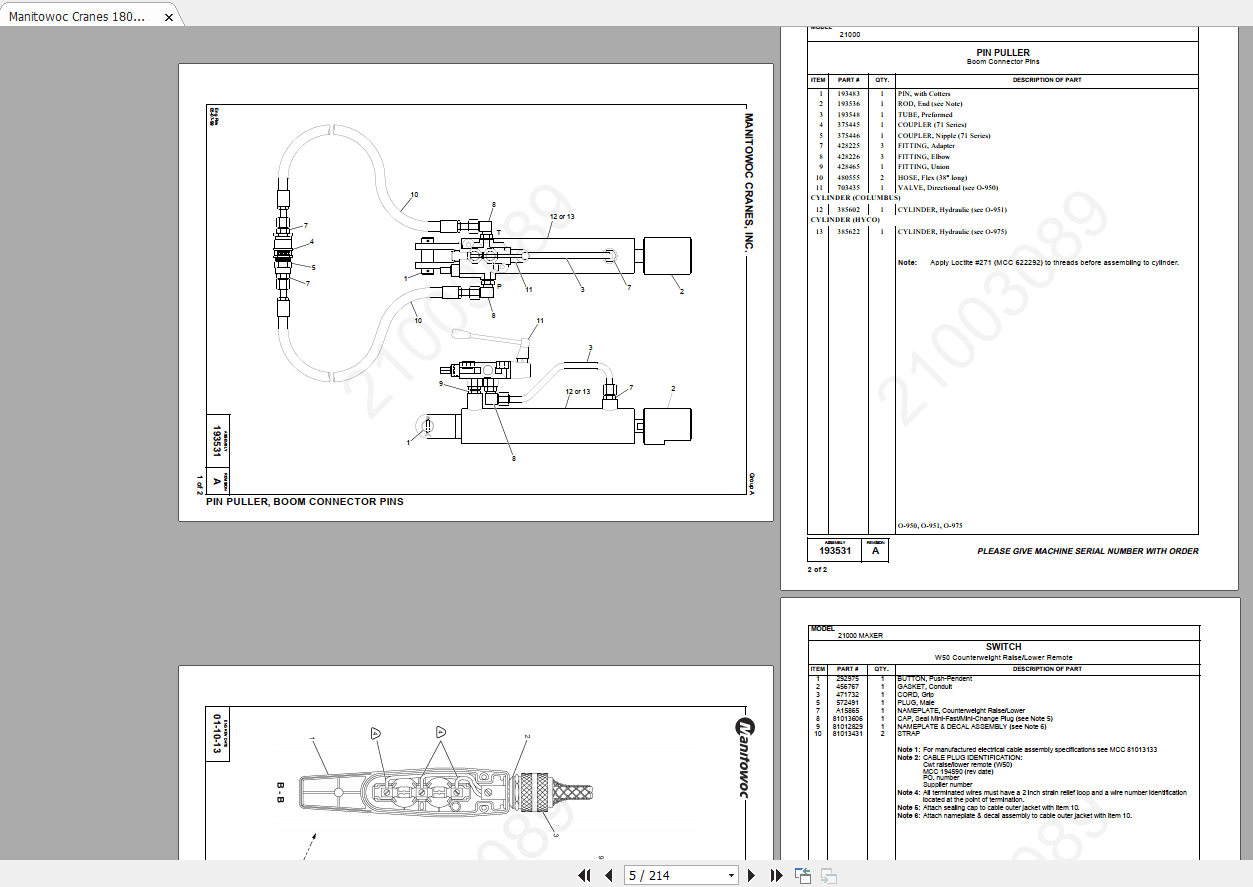Click part number 375445

coord(848,125)
